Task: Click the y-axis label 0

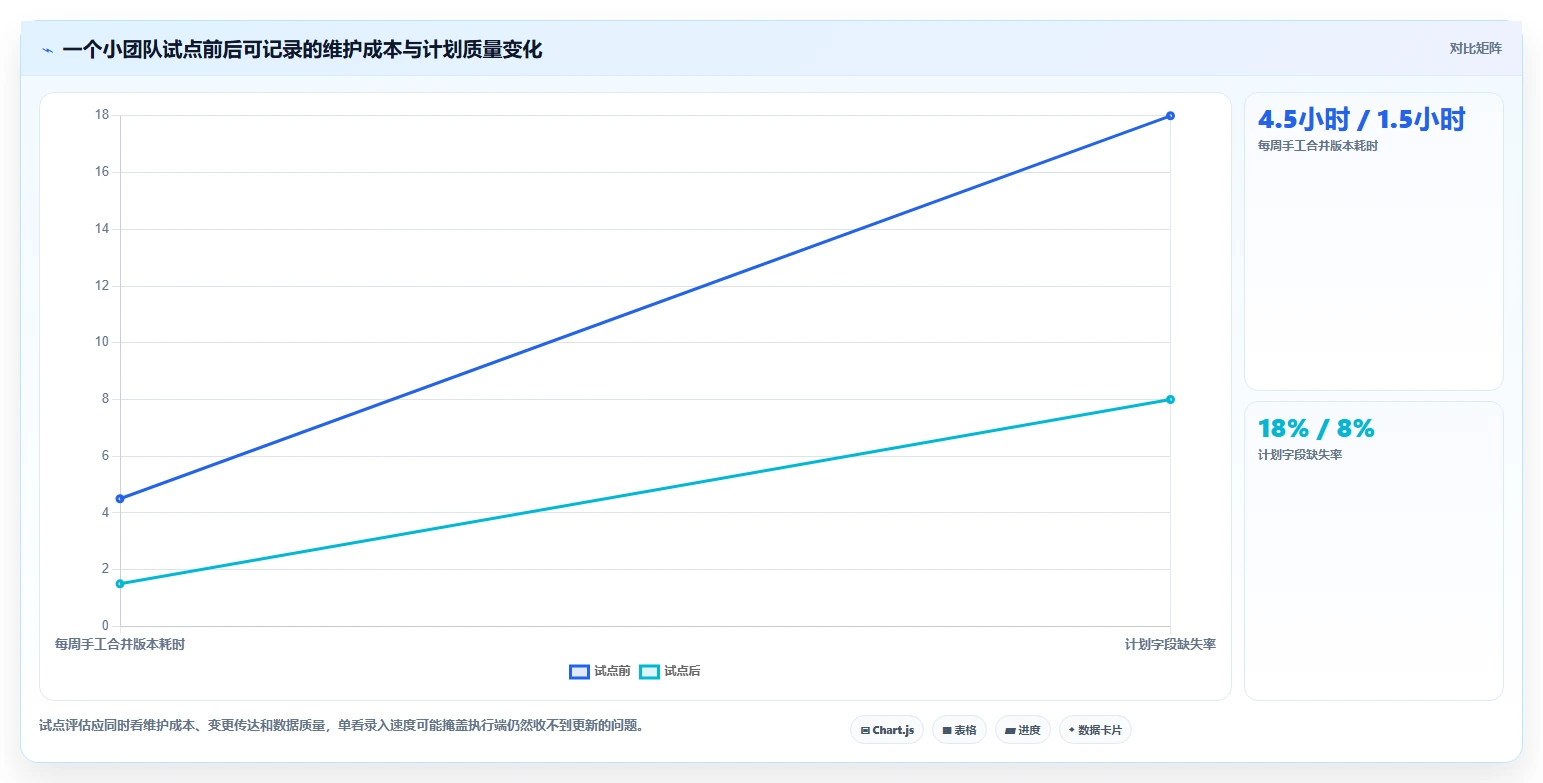Action: [105, 626]
